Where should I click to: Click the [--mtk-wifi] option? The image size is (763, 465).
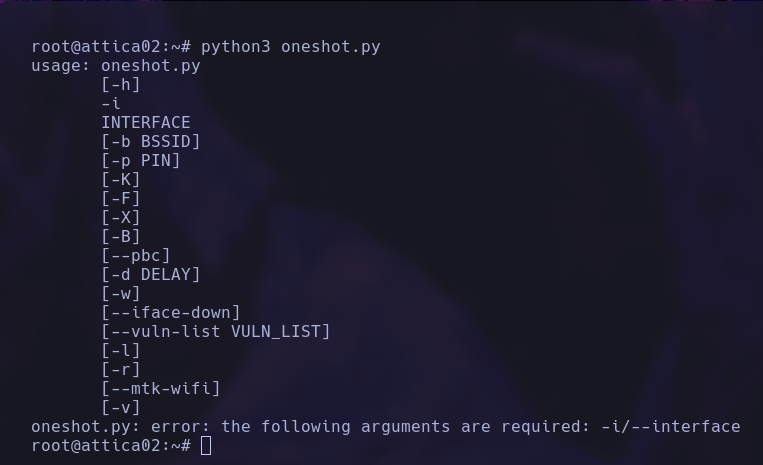coord(161,389)
